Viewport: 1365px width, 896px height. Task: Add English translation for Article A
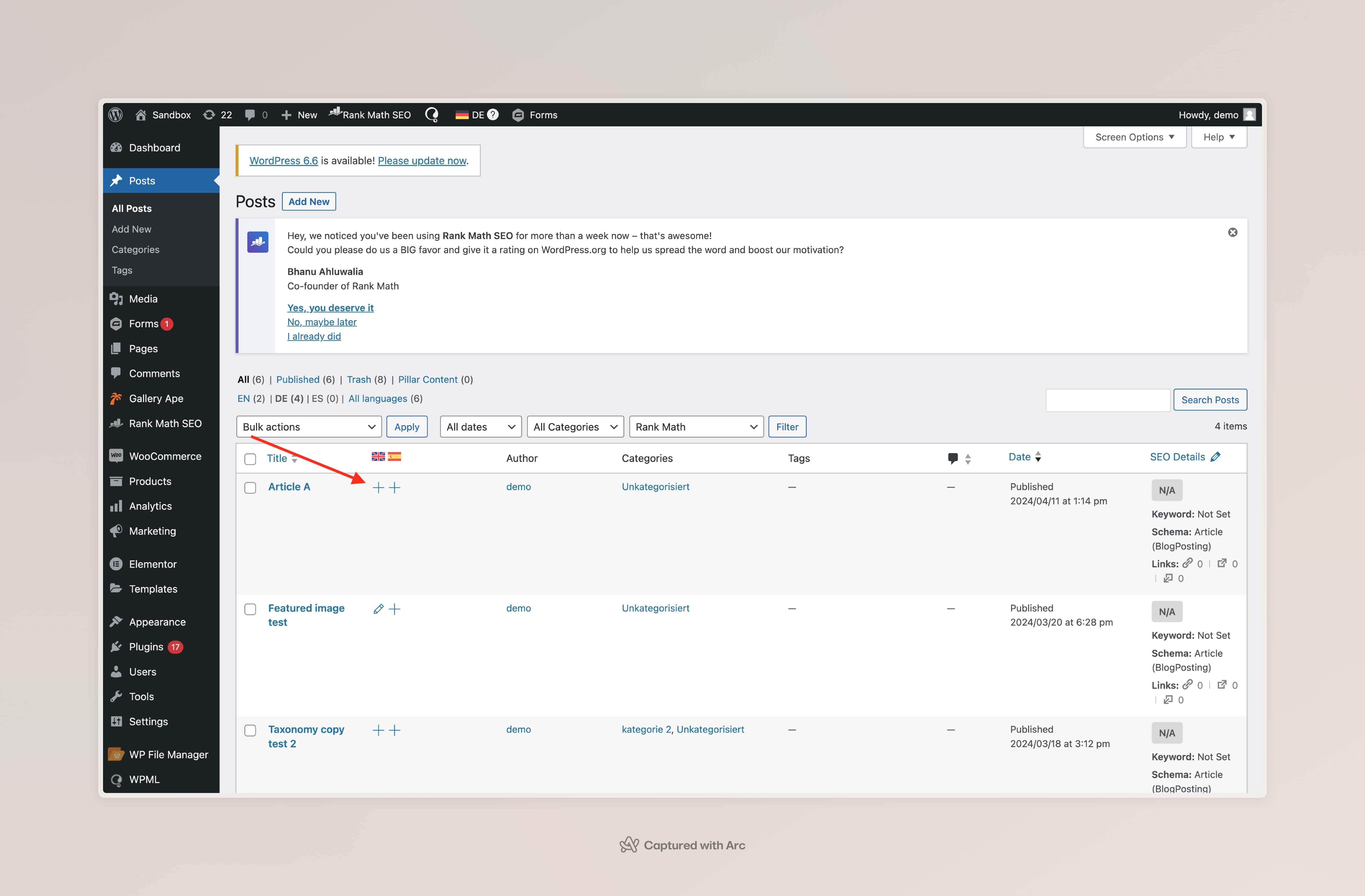pyautogui.click(x=378, y=488)
